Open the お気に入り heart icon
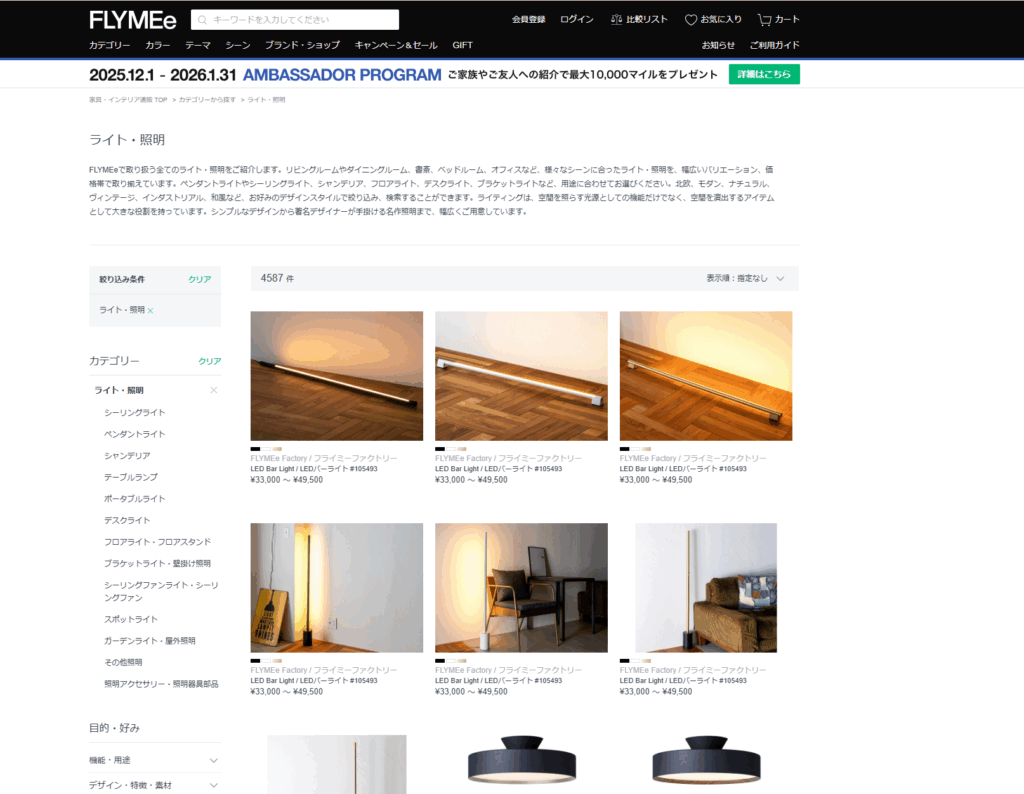 tap(692, 18)
